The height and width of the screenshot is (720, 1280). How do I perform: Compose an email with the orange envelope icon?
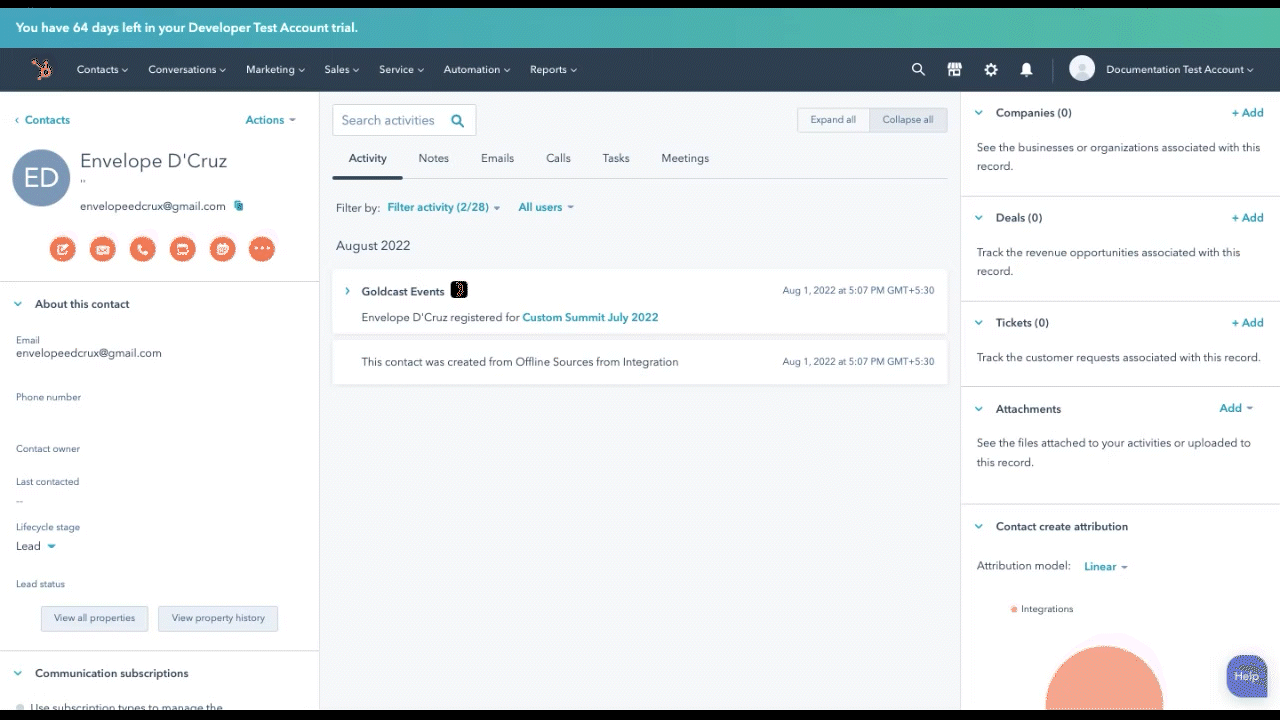[x=103, y=249]
